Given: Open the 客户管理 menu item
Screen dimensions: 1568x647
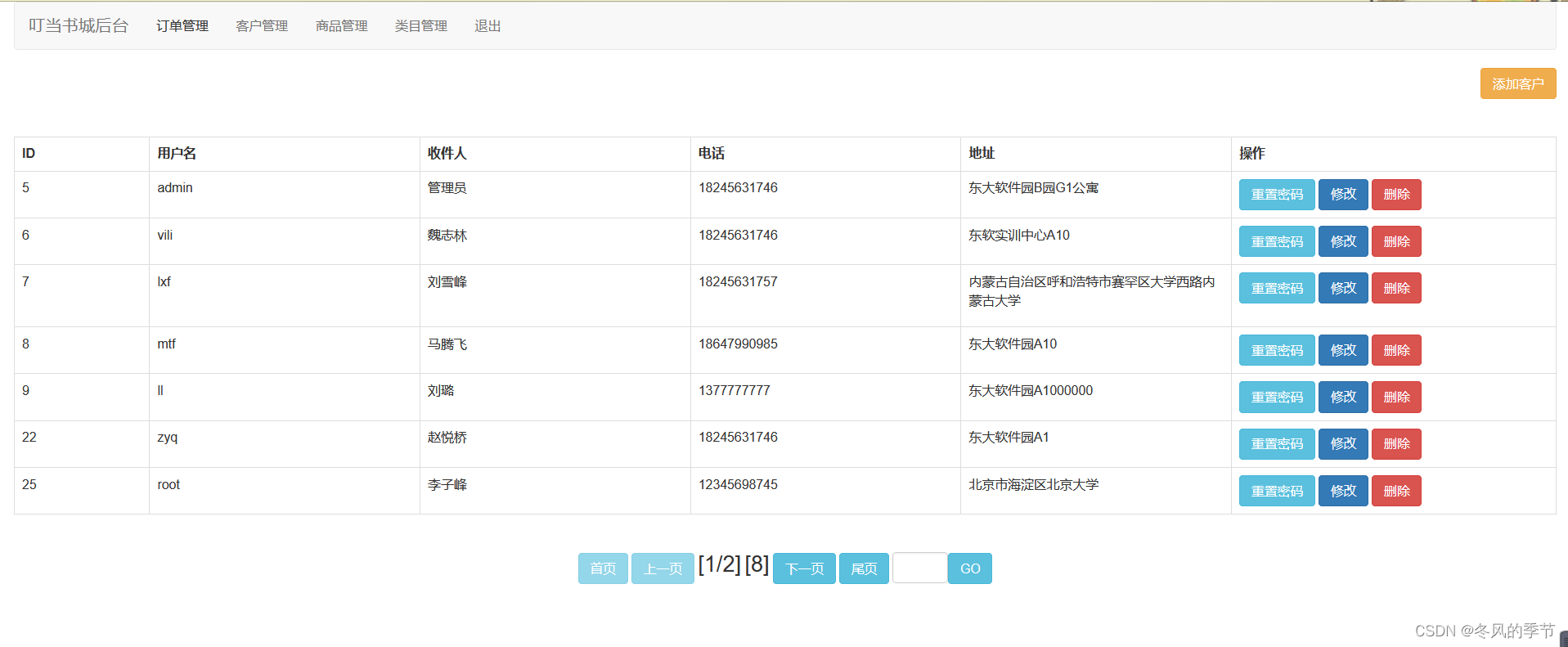Looking at the screenshot, I should point(262,26).
